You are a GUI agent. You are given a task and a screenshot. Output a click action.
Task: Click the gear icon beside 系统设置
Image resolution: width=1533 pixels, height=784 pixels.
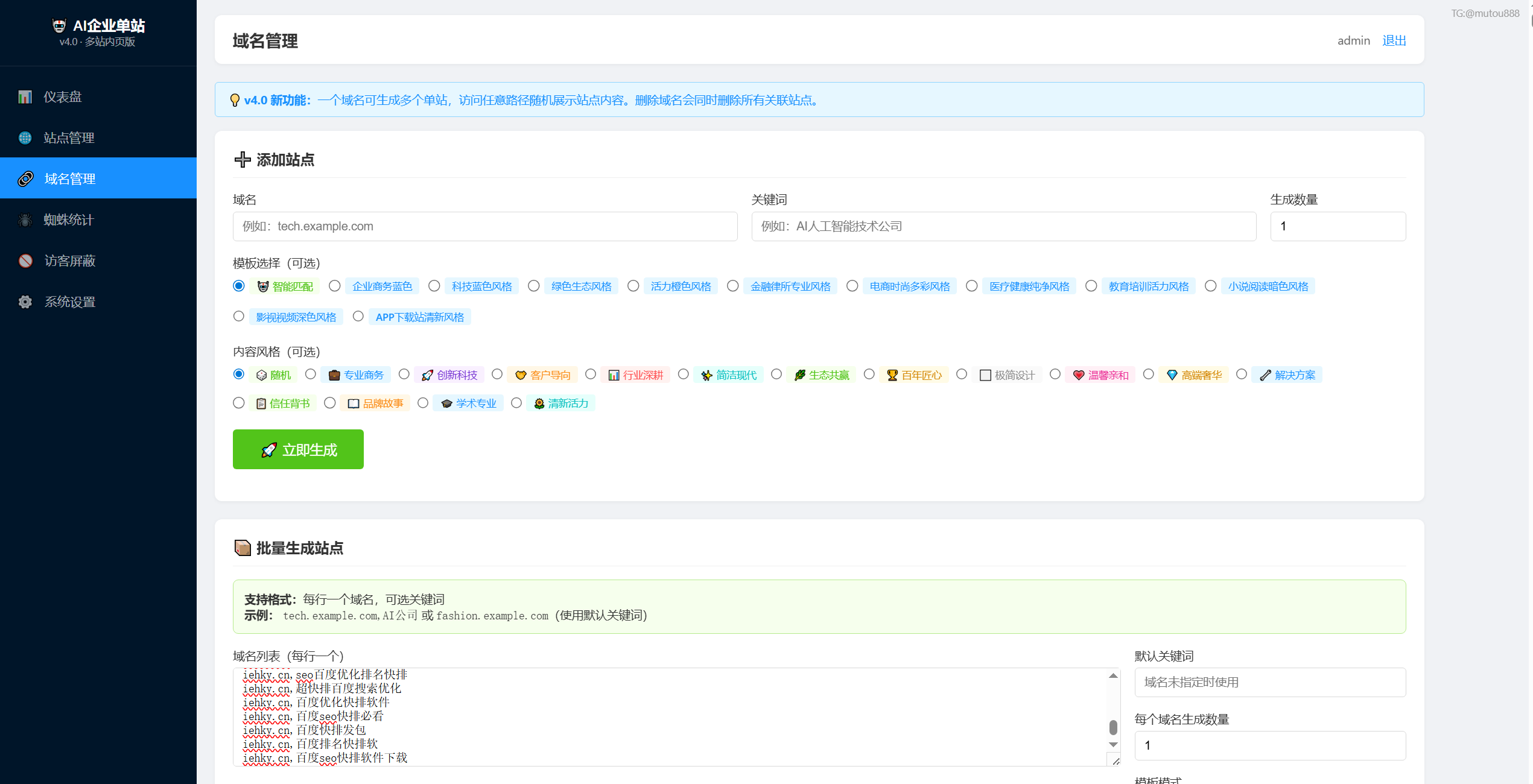25,302
